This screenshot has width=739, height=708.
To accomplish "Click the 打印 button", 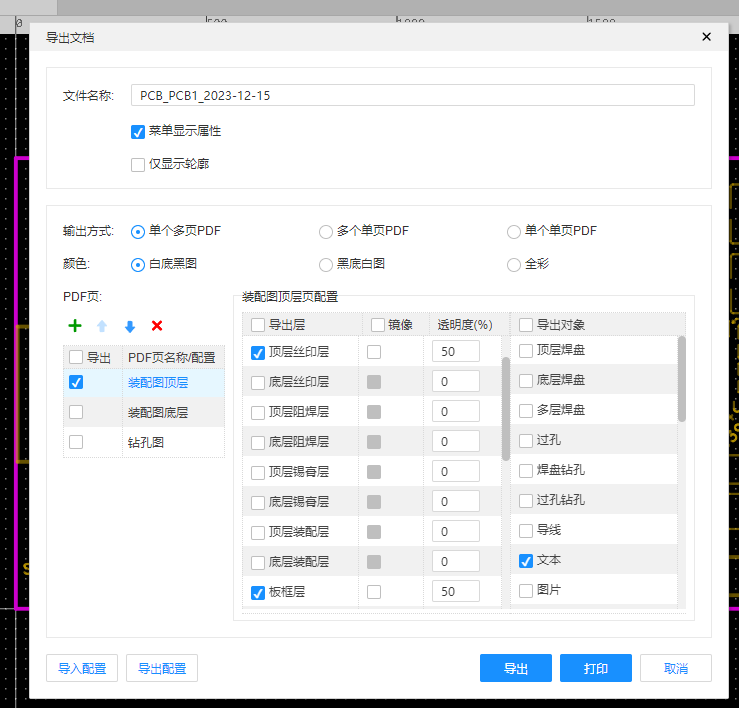I will 595,668.
